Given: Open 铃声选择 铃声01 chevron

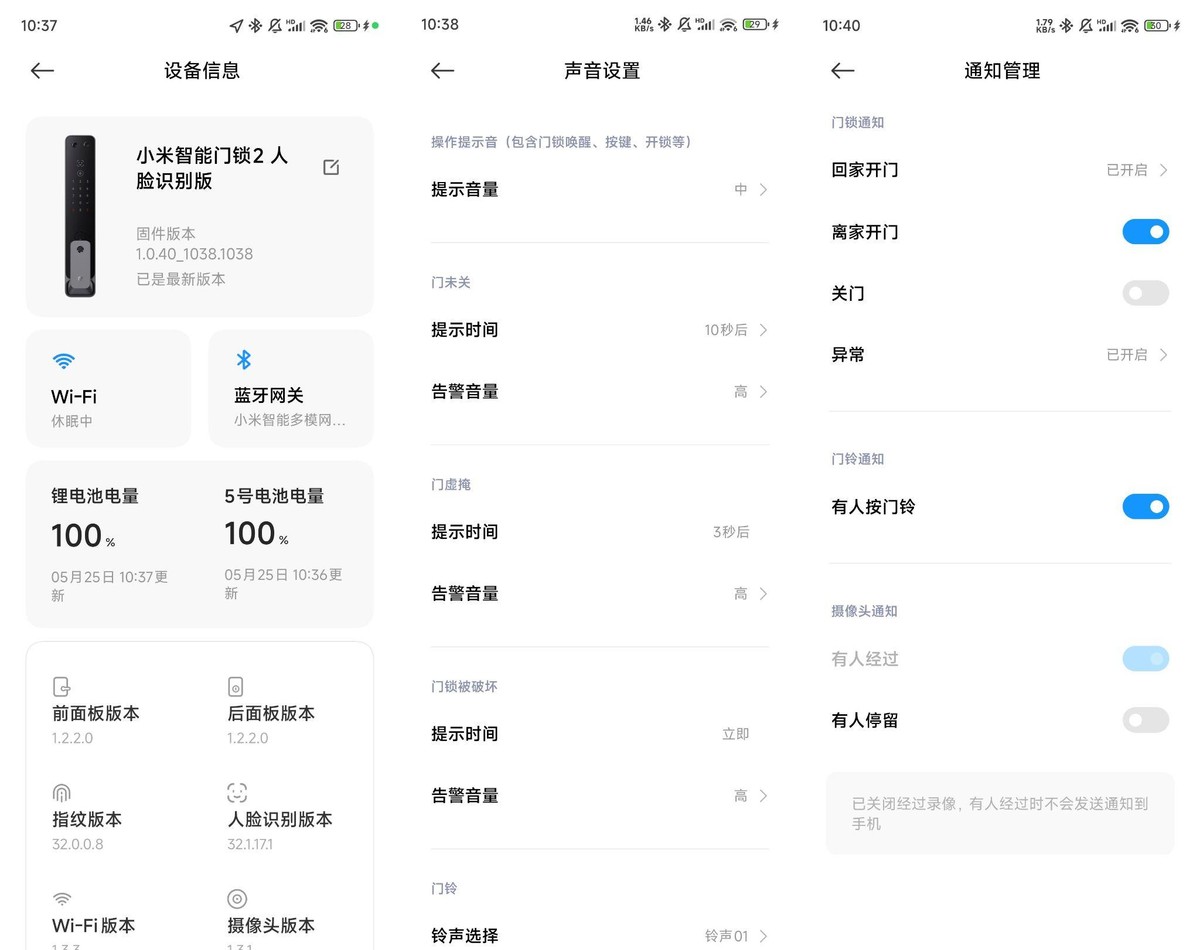Looking at the screenshot, I should pyautogui.click(x=763, y=937).
